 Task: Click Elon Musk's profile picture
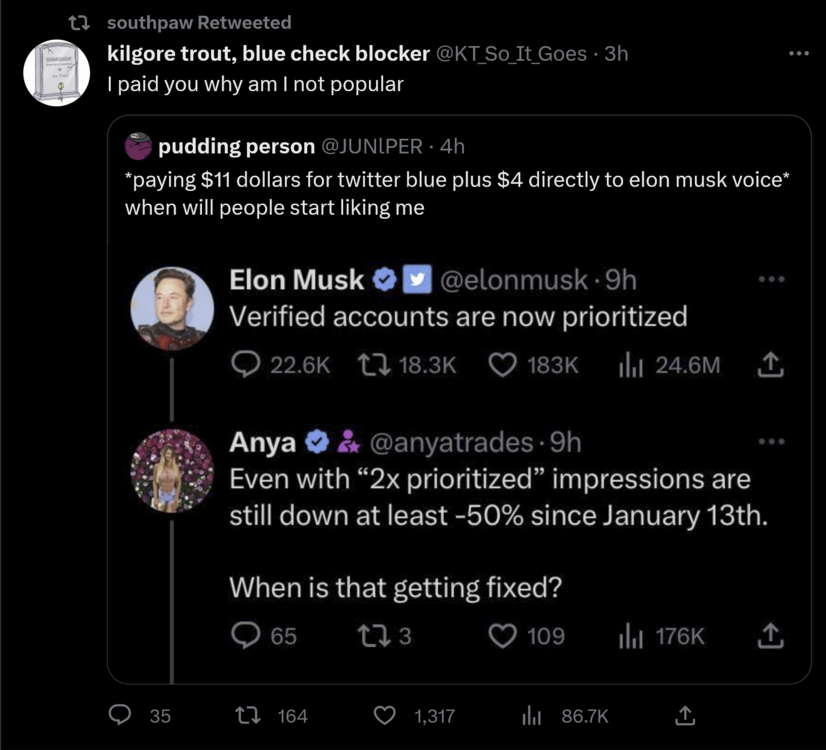click(x=173, y=309)
